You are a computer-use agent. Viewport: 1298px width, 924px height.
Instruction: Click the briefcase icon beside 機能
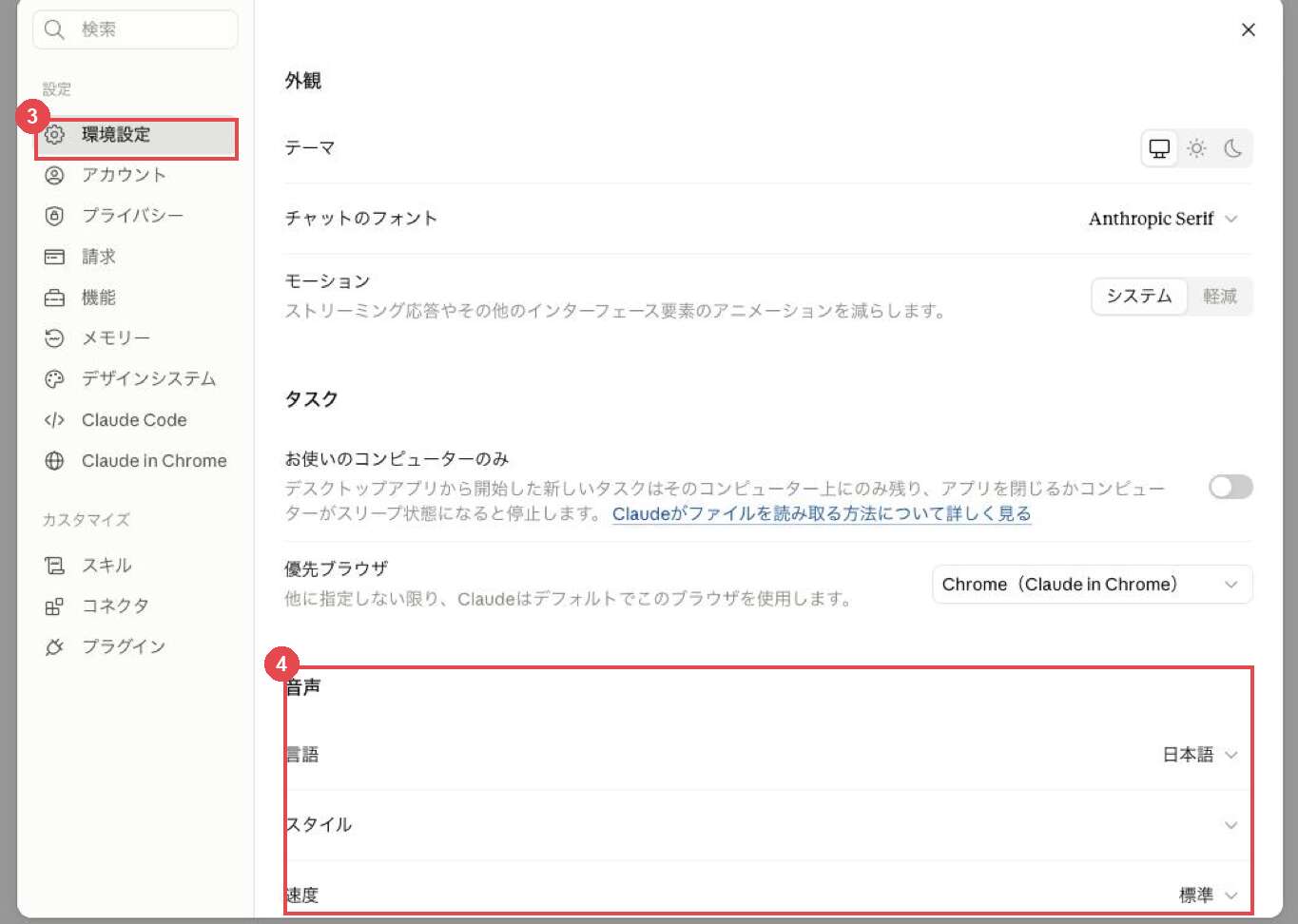coord(54,298)
